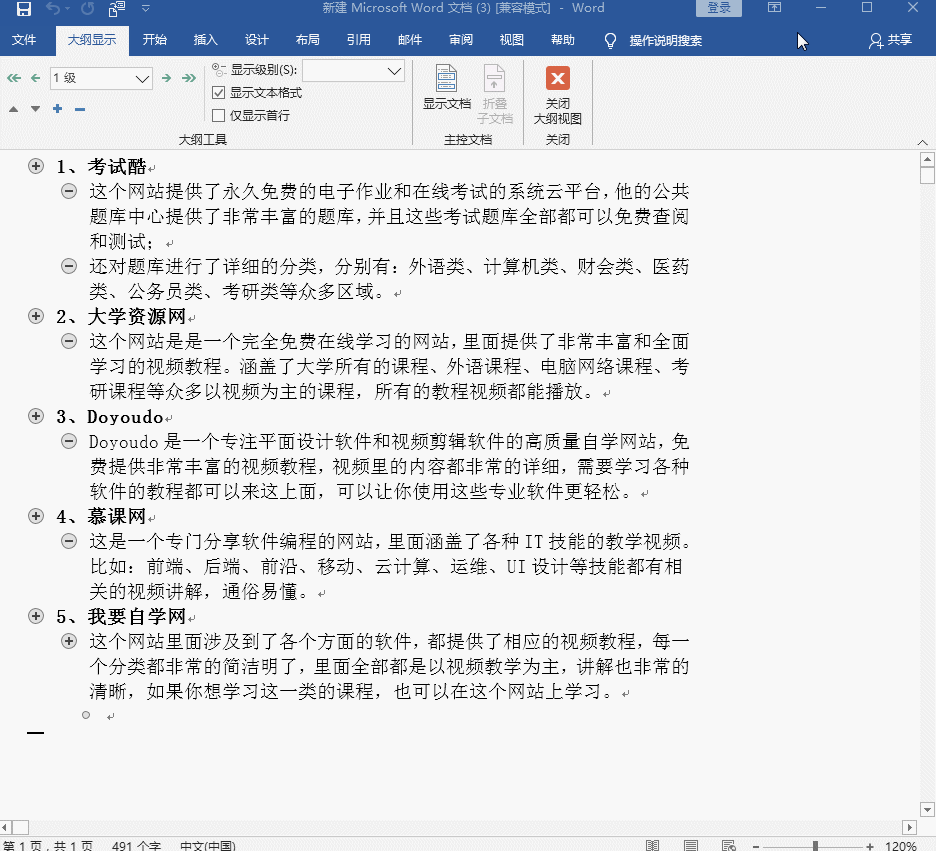The height and width of the screenshot is (851, 936).
Task: Switch to the 帮助 tab
Action: click(x=562, y=40)
